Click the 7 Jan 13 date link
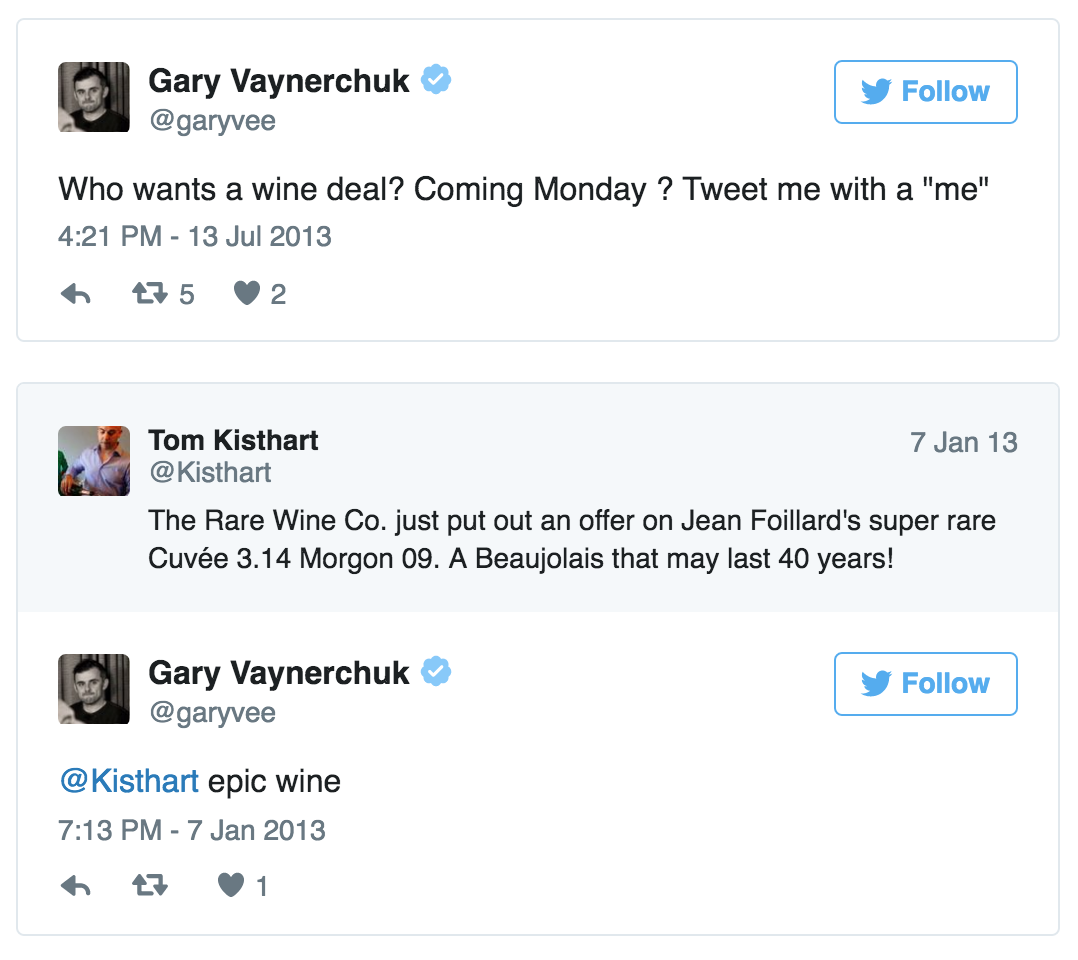This screenshot has width=1078, height=960. 963,442
